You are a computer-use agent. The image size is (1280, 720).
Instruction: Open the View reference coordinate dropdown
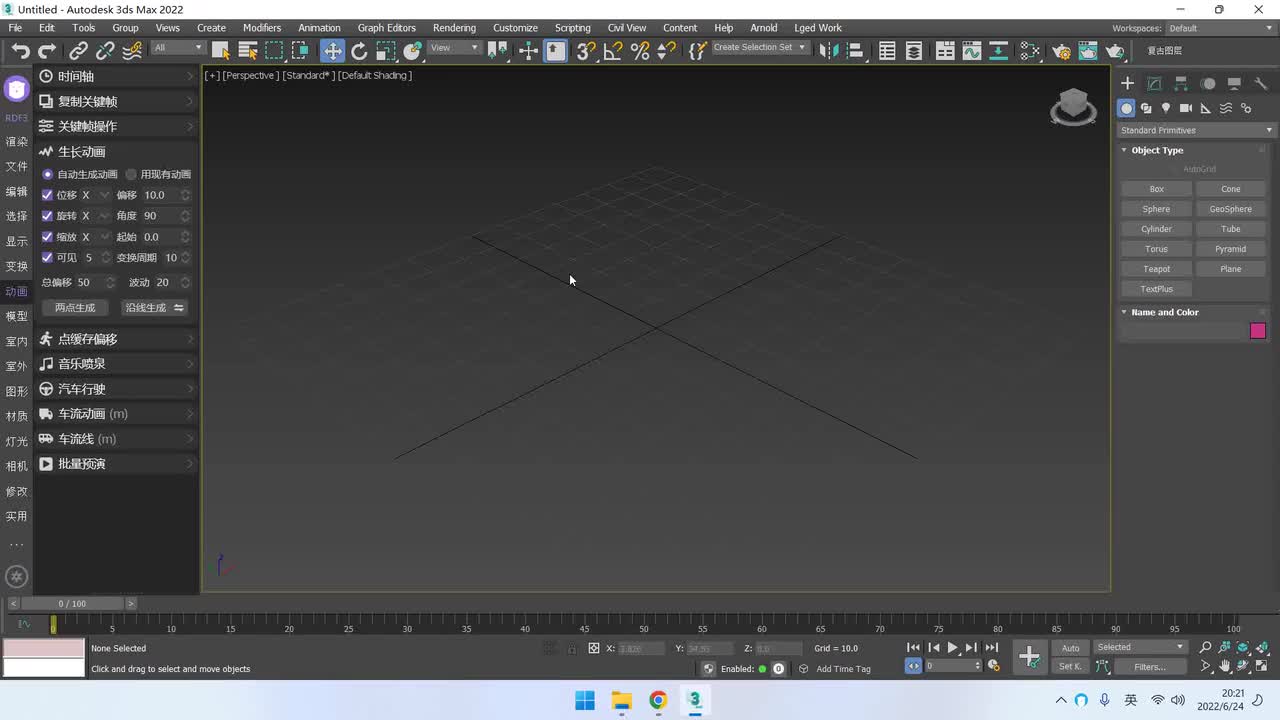click(x=454, y=48)
